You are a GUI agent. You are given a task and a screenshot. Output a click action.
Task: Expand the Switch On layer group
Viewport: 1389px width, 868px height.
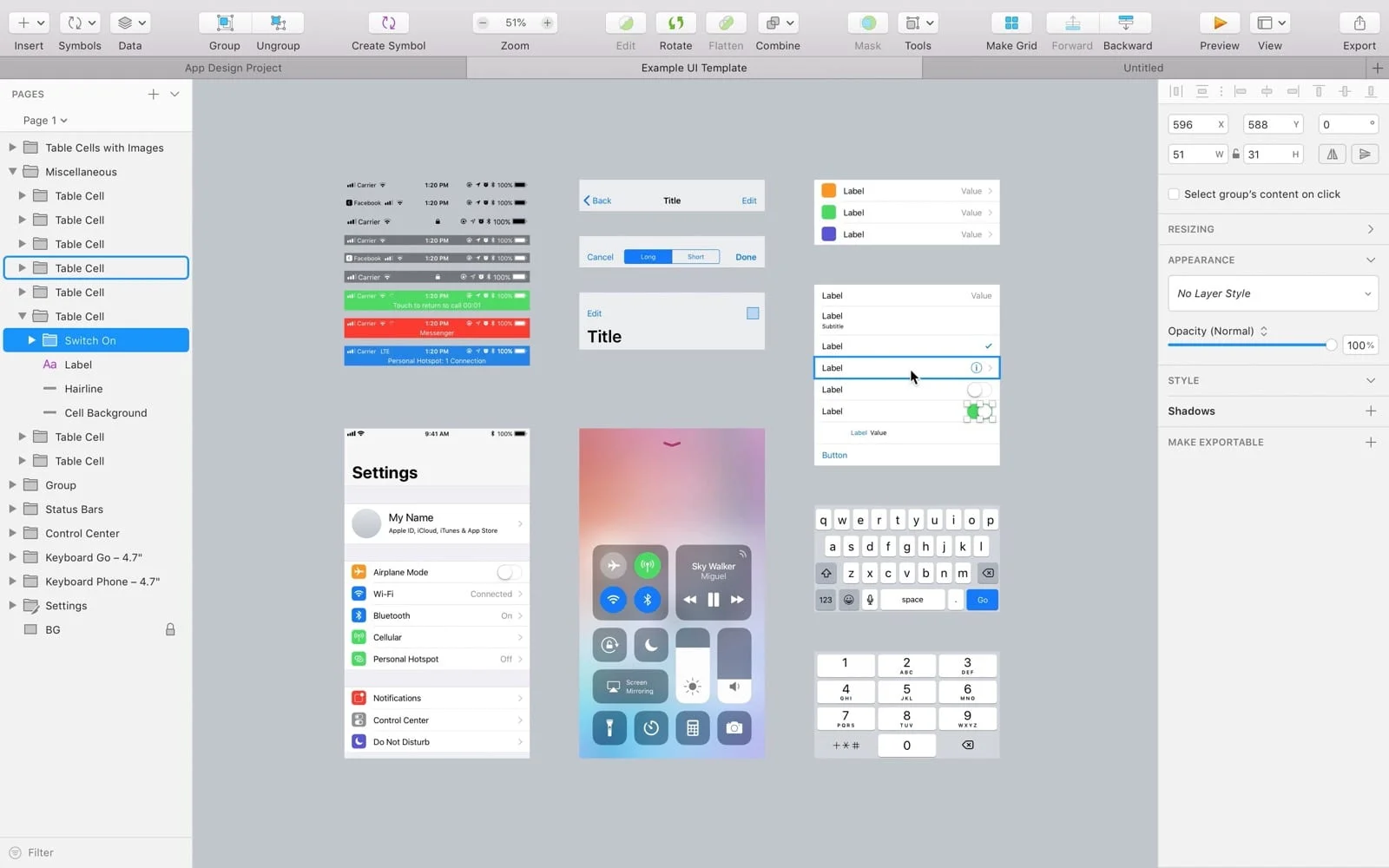coord(32,340)
